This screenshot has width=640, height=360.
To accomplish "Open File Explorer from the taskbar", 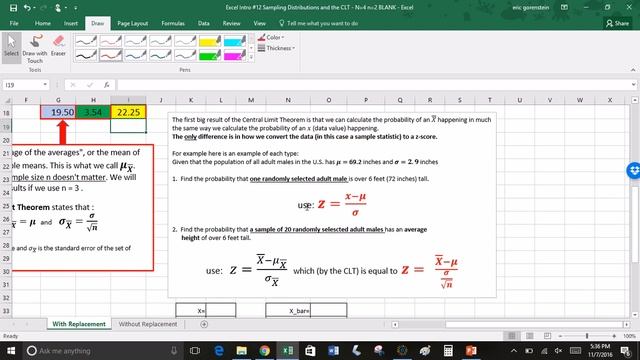I will pos(242,351).
